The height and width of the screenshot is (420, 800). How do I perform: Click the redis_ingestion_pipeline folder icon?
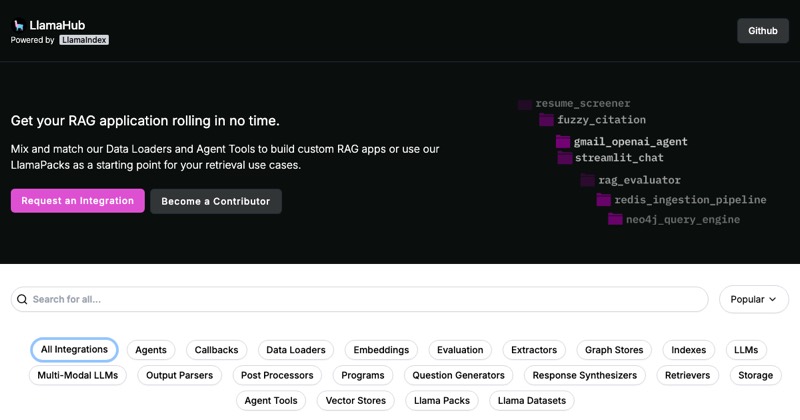pos(604,200)
